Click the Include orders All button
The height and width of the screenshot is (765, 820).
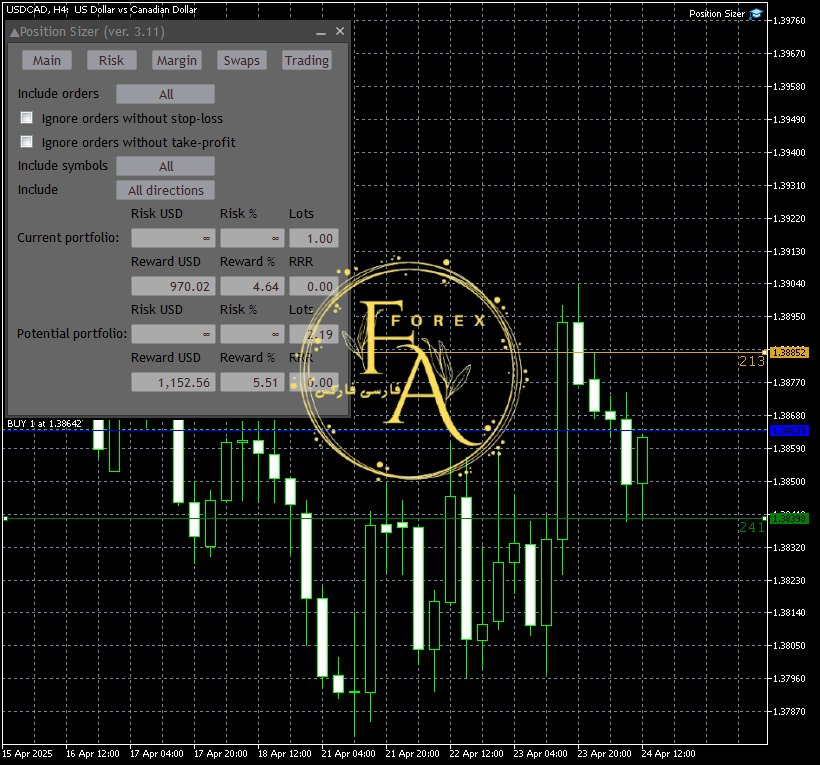(x=165, y=94)
